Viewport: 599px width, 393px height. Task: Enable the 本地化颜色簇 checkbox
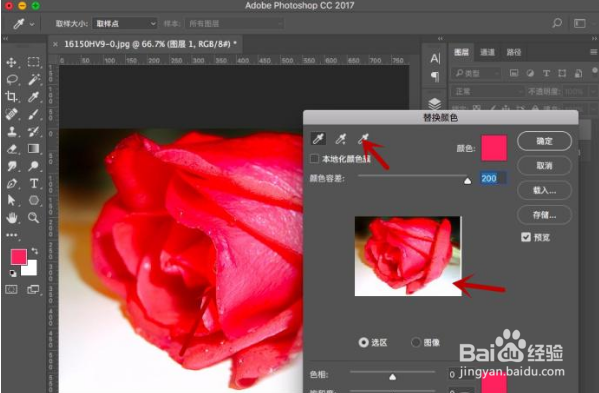314,158
